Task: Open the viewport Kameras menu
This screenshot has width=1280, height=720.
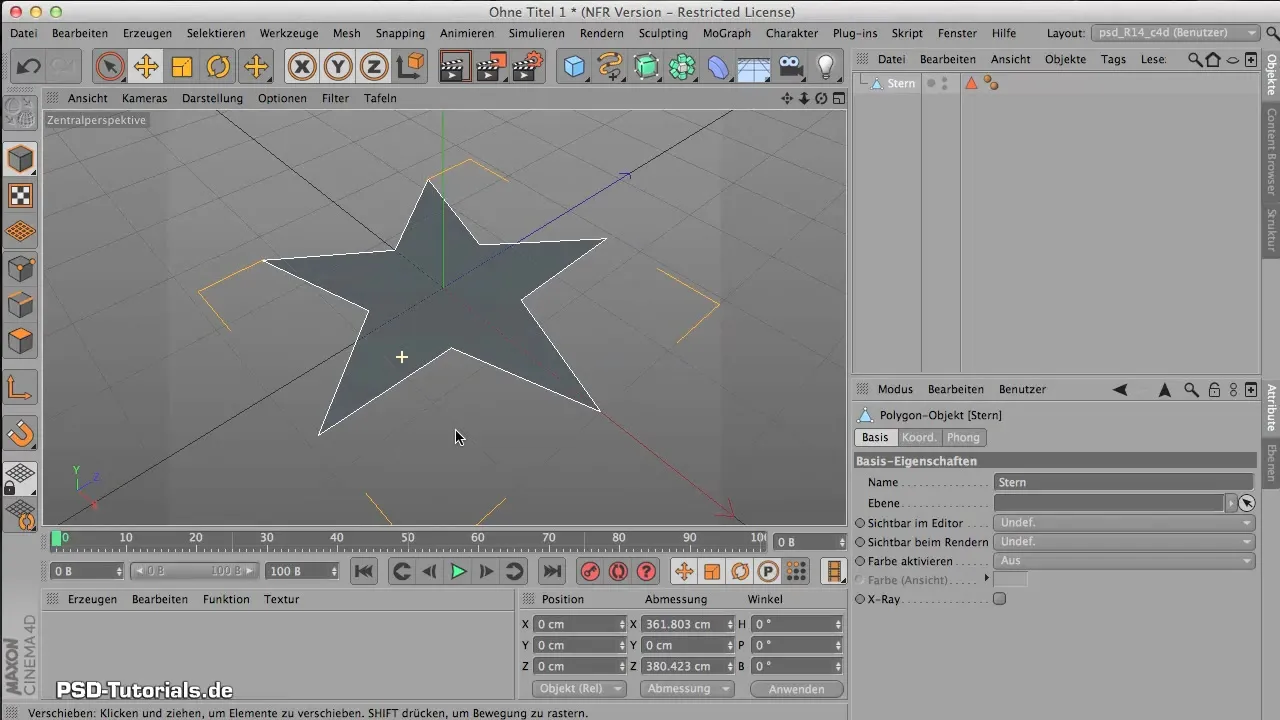Action: [x=144, y=98]
